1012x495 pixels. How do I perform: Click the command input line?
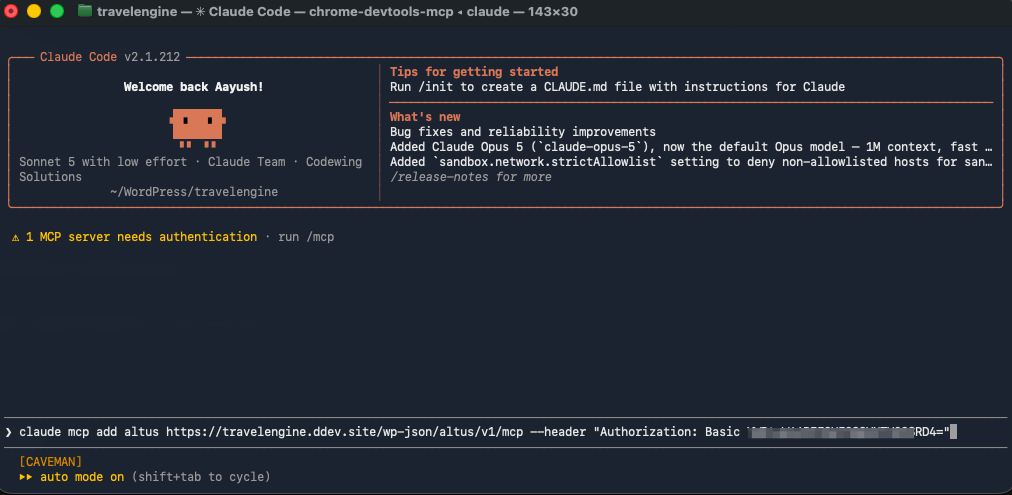pyautogui.click(x=506, y=432)
